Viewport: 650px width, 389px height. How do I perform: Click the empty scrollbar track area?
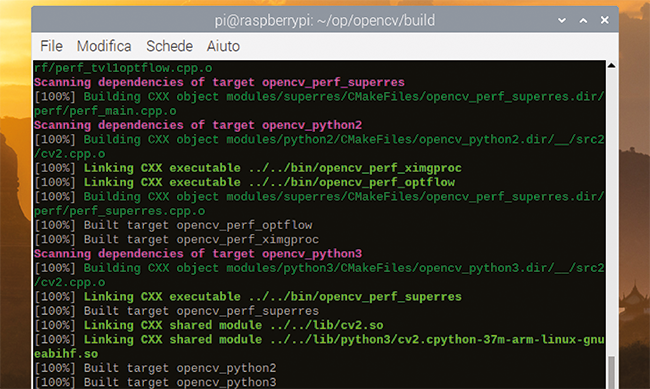611,212
